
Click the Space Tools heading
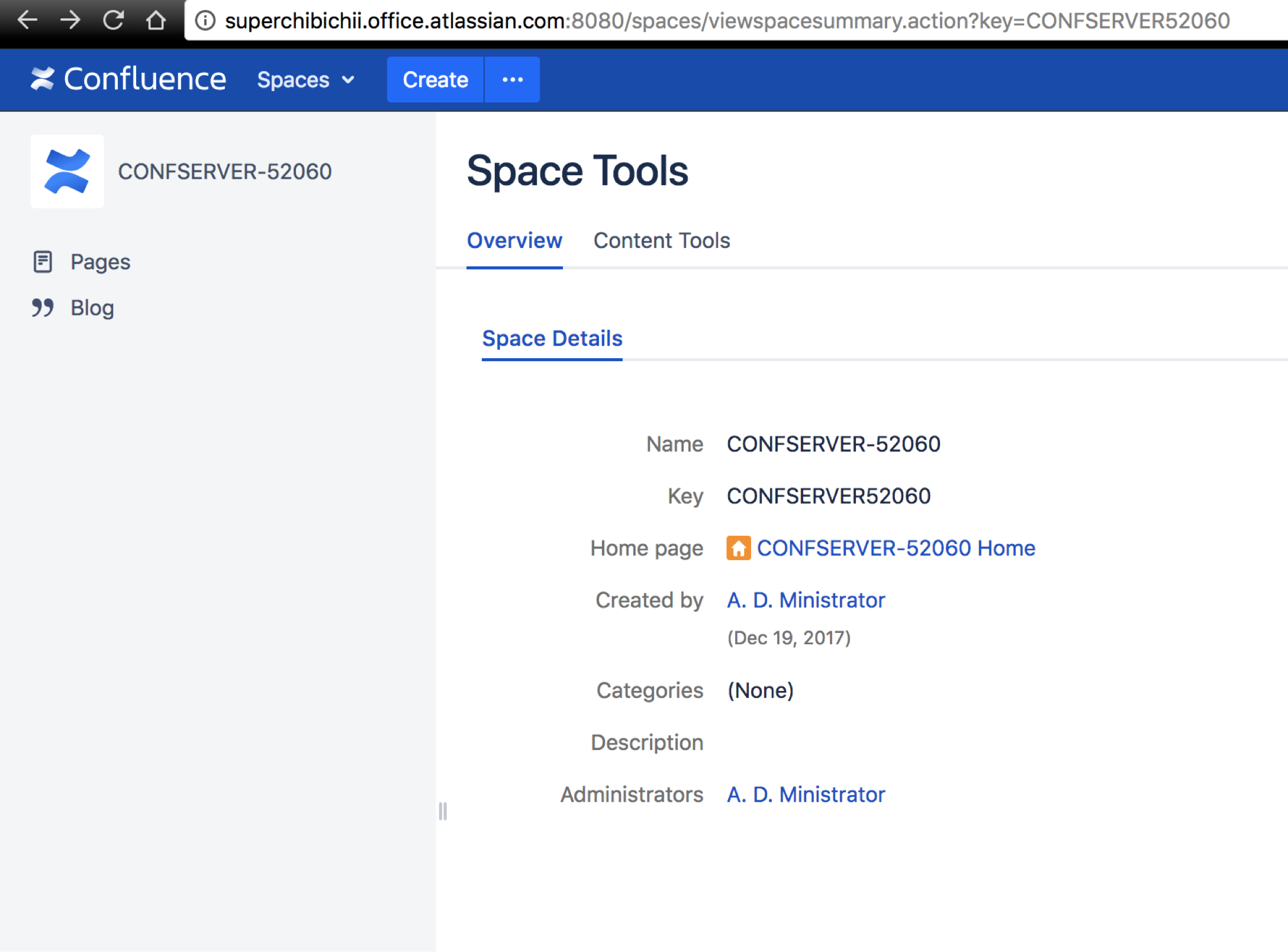click(577, 171)
